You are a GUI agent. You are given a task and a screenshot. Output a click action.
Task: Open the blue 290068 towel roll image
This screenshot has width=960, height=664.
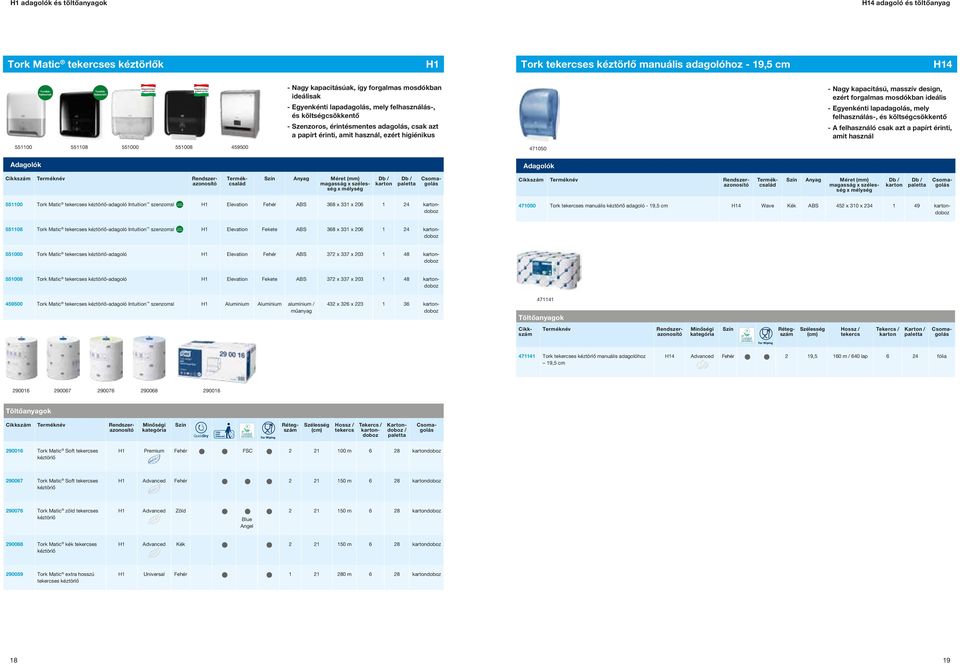149,359
